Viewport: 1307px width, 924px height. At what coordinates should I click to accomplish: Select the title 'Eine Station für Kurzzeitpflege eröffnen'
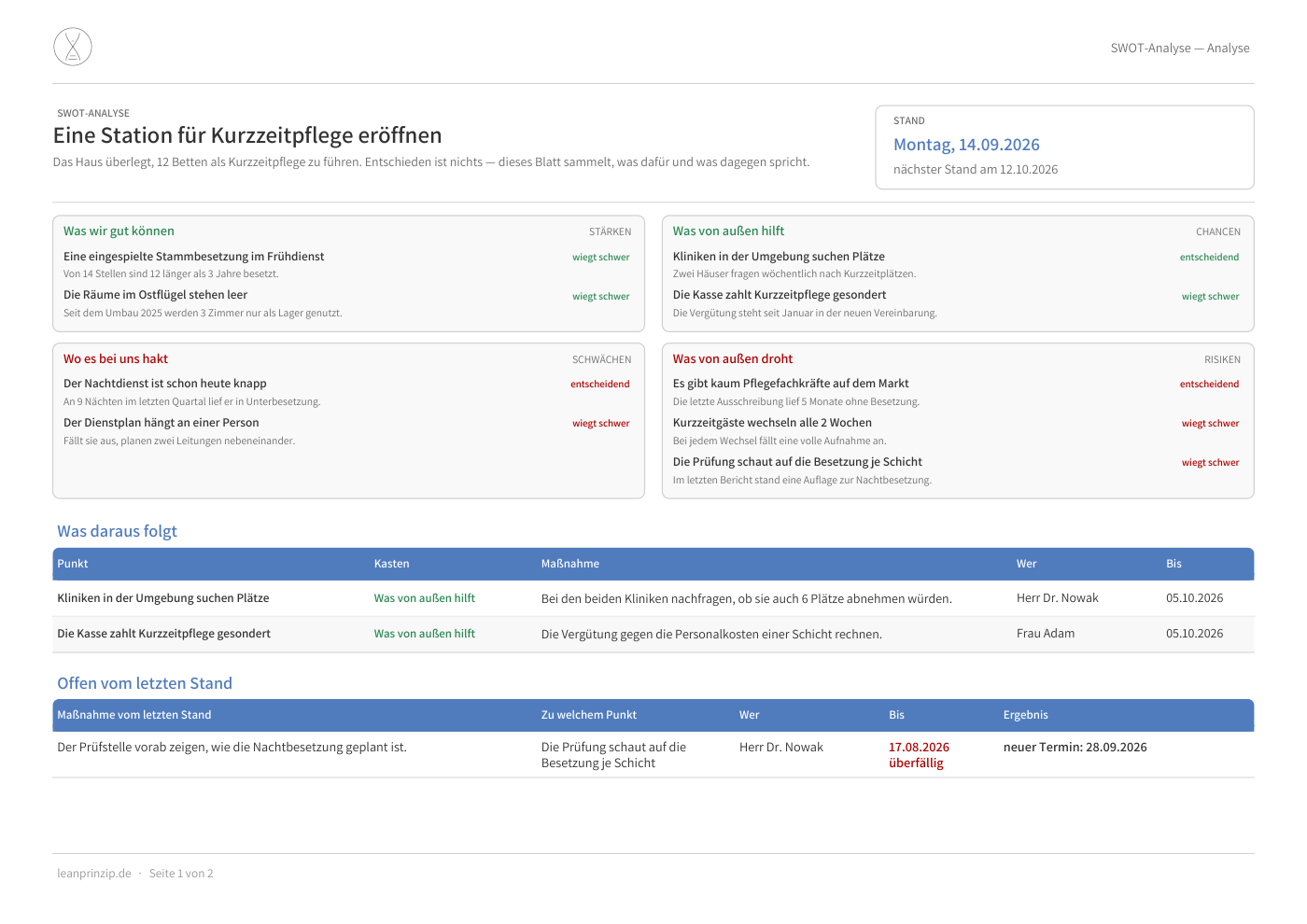(x=247, y=135)
